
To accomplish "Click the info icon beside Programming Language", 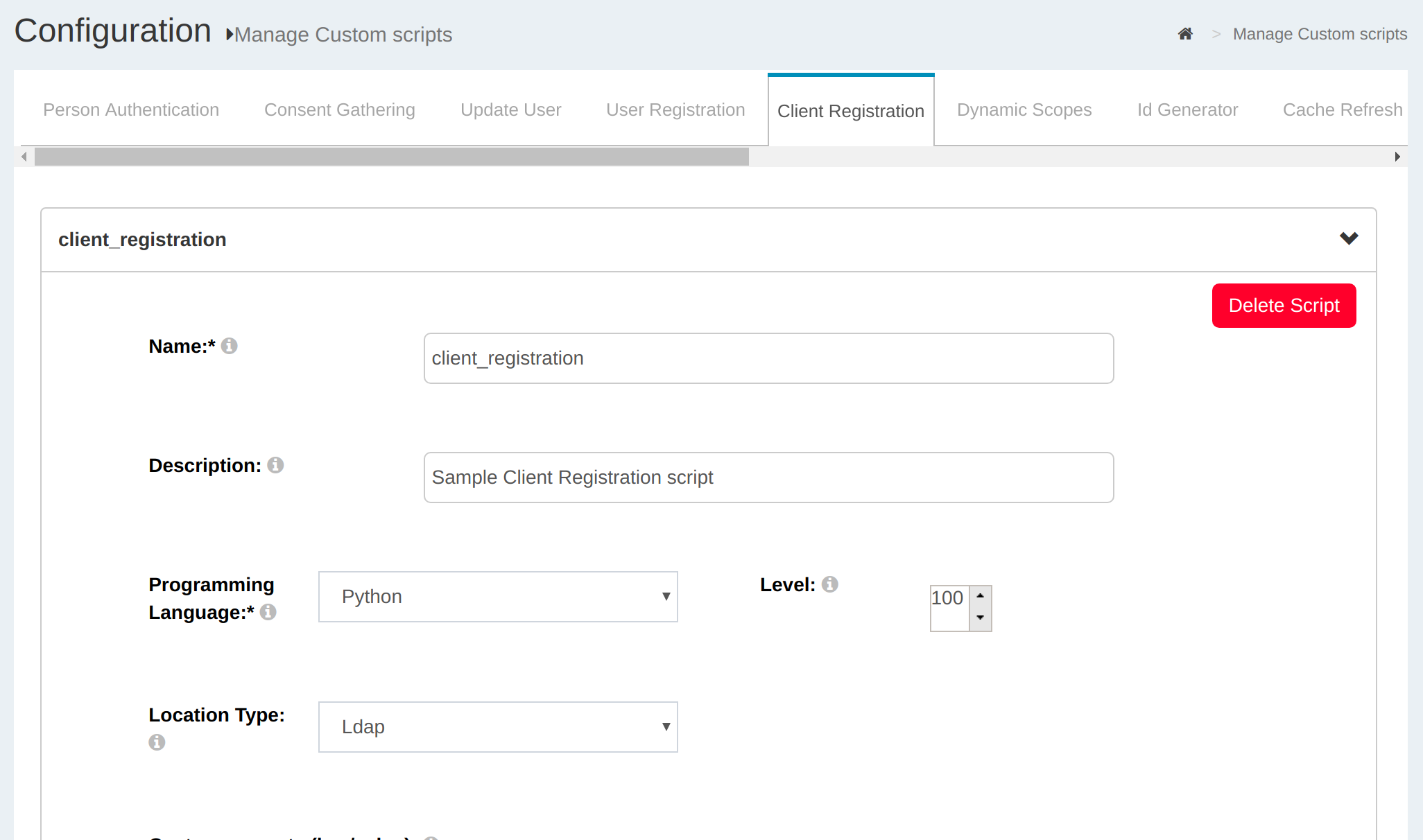I will (269, 613).
